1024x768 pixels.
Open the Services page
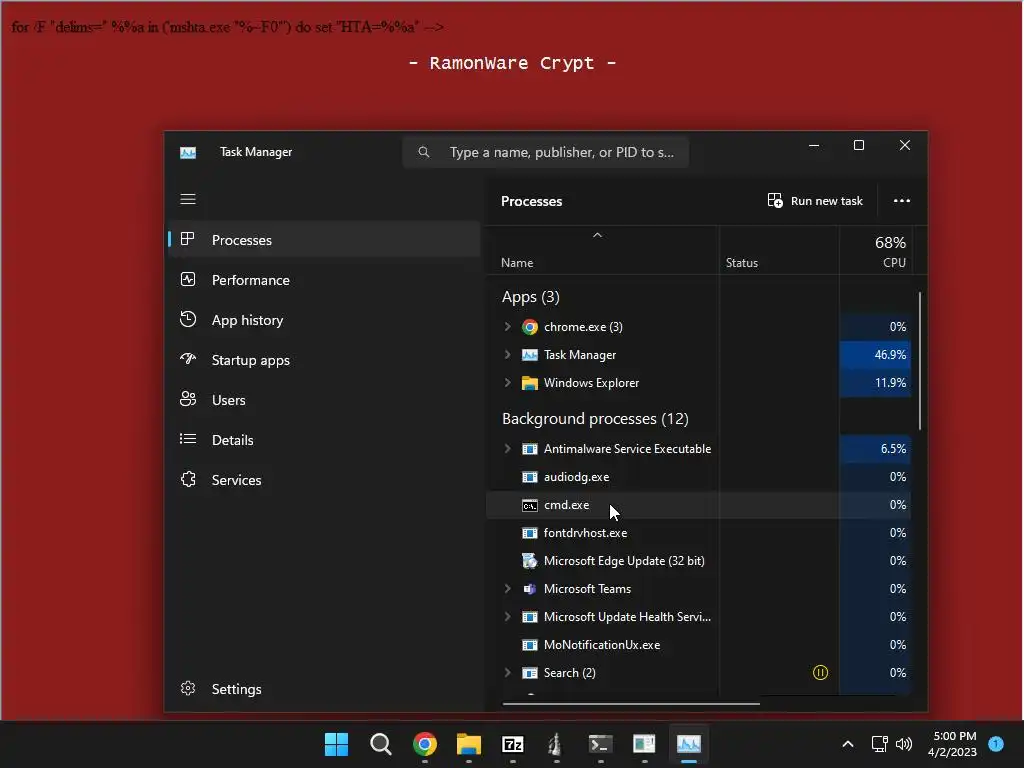[325, 480]
